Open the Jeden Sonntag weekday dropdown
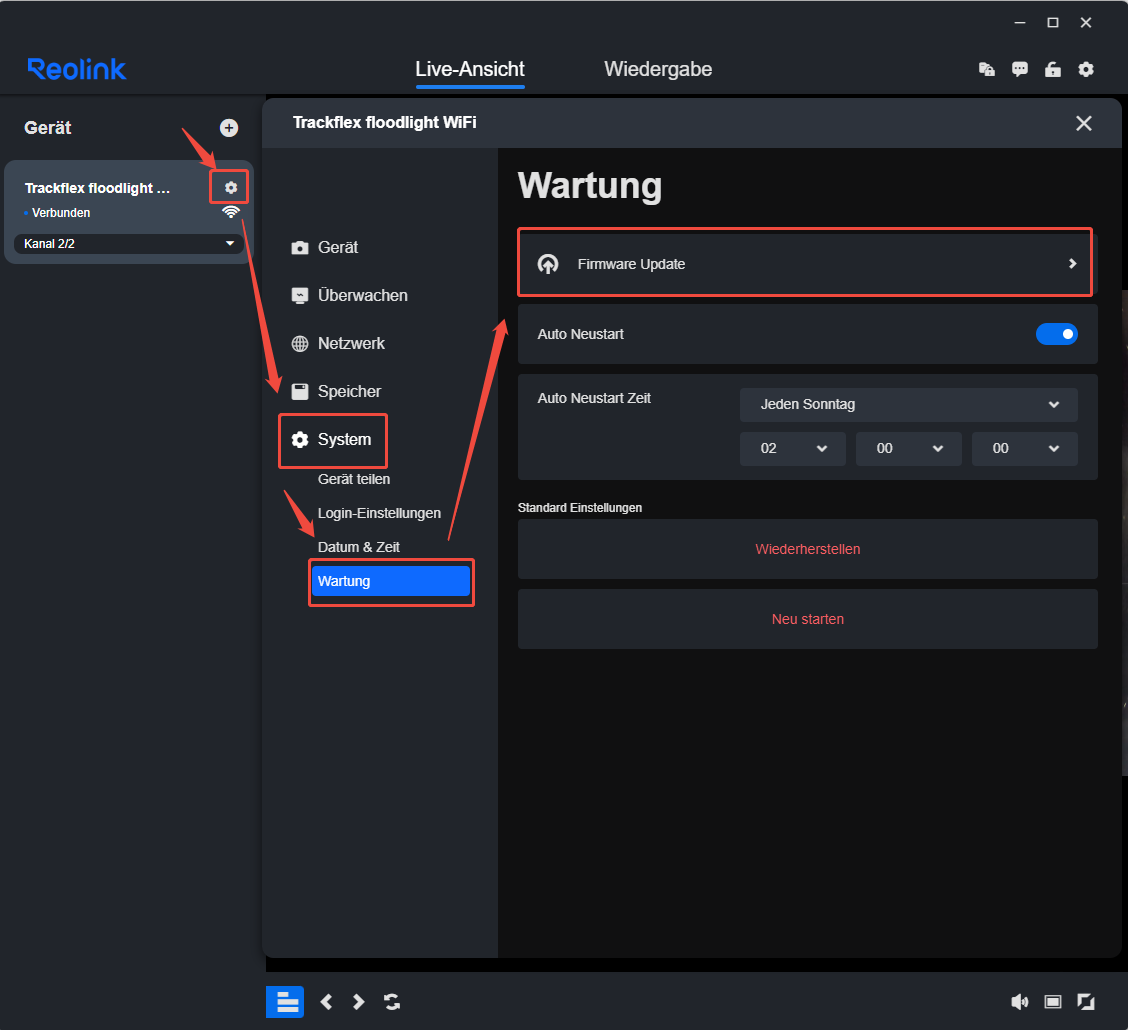Screen dimensions: 1128x1030 909,404
